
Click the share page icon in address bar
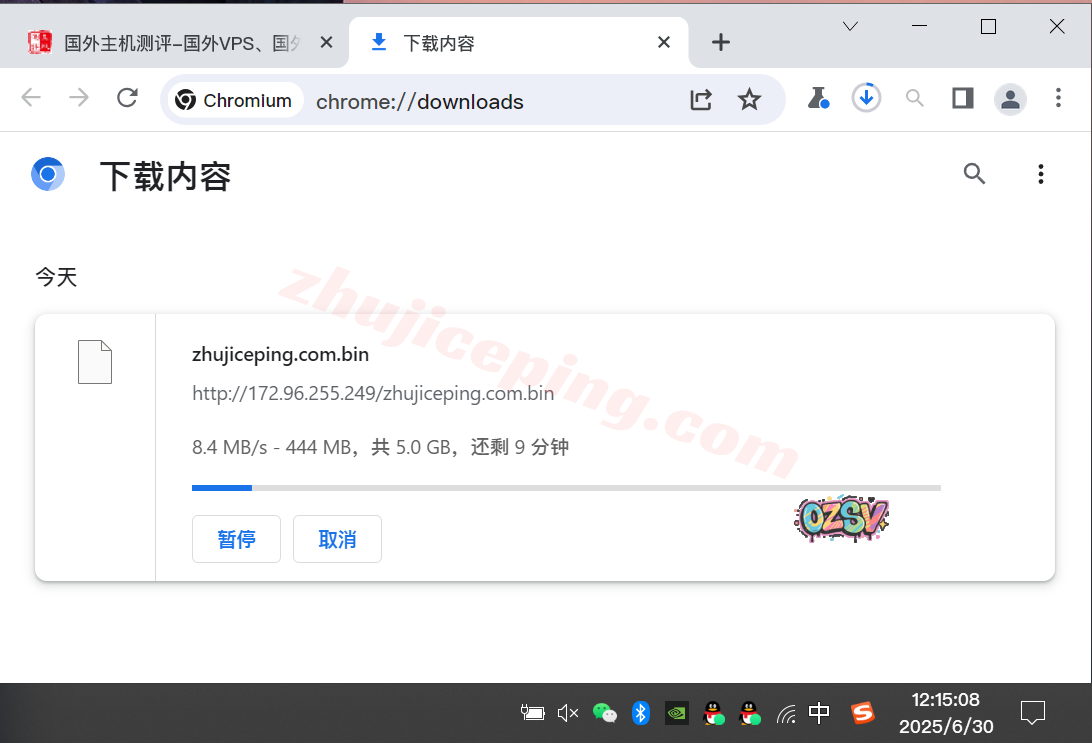click(701, 99)
